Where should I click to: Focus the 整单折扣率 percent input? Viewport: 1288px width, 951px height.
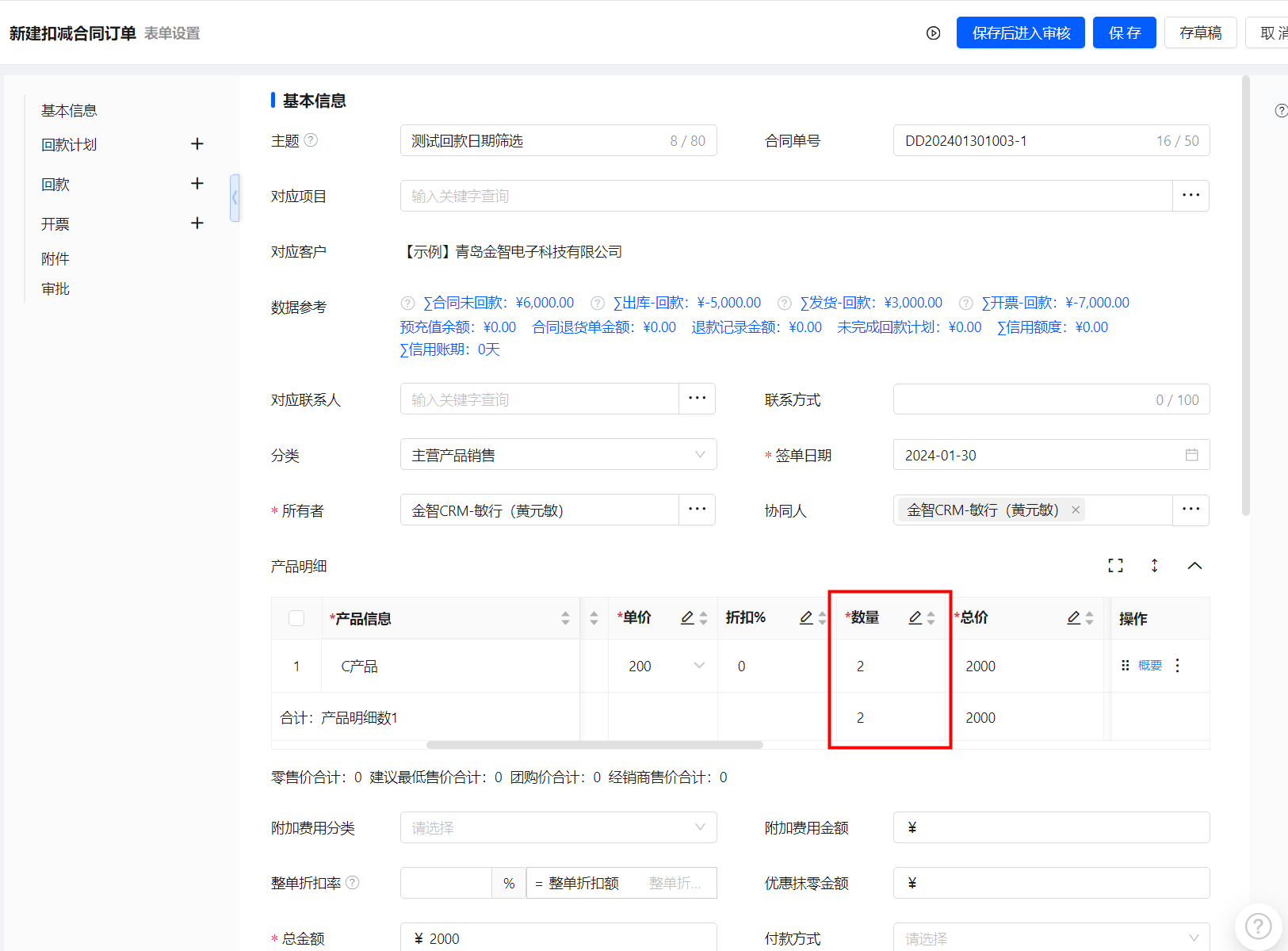(x=446, y=883)
